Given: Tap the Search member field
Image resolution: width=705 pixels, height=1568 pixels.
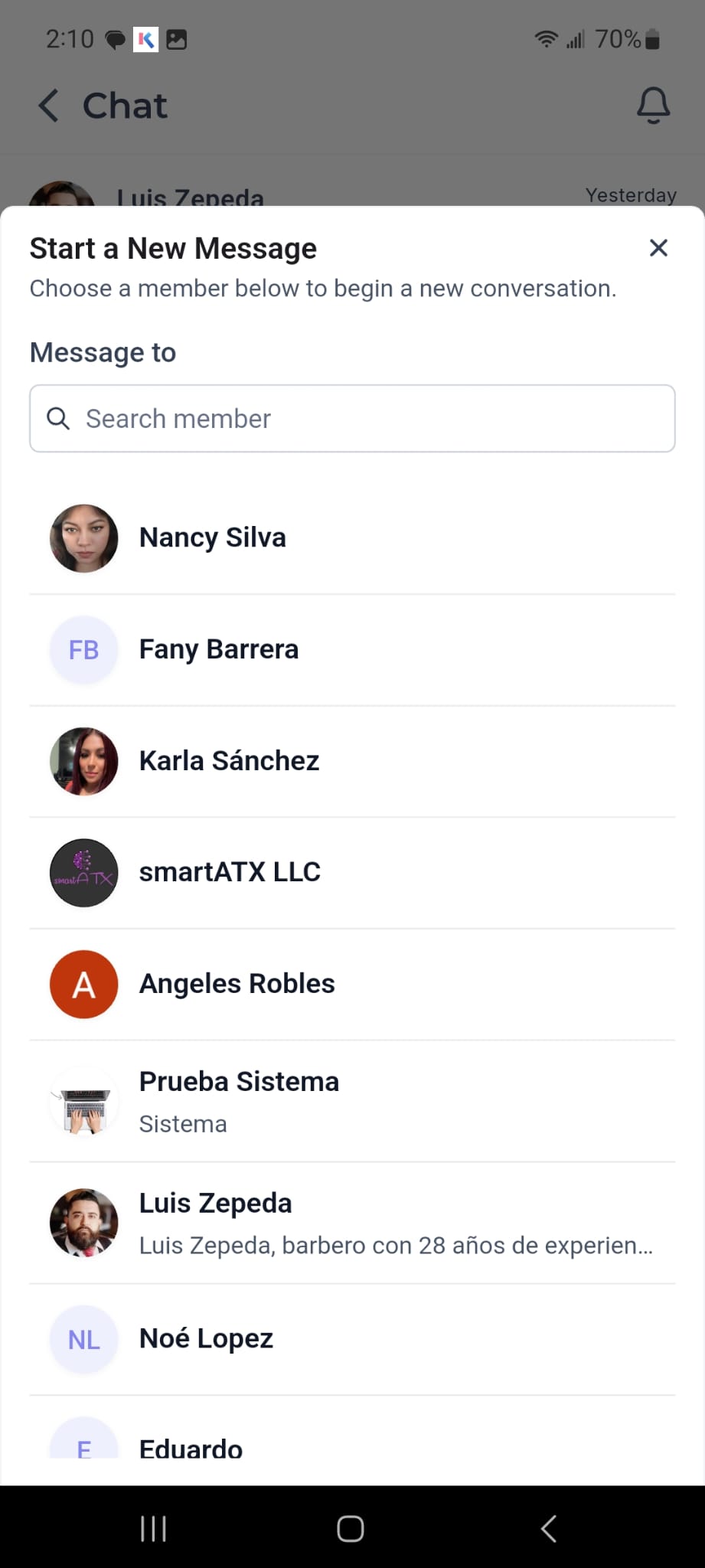Looking at the screenshot, I should click(367, 419).
